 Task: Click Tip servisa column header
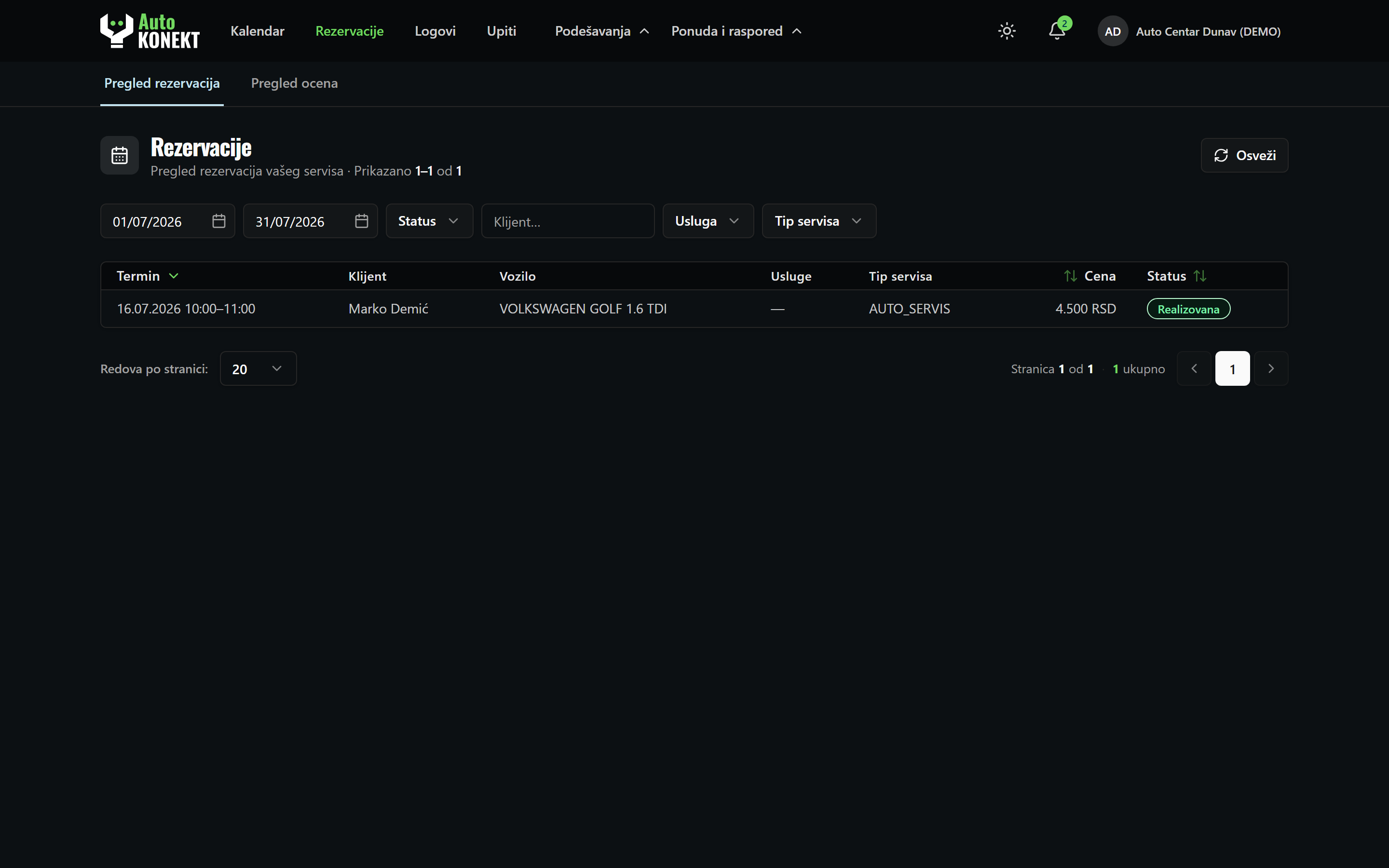[x=900, y=276]
